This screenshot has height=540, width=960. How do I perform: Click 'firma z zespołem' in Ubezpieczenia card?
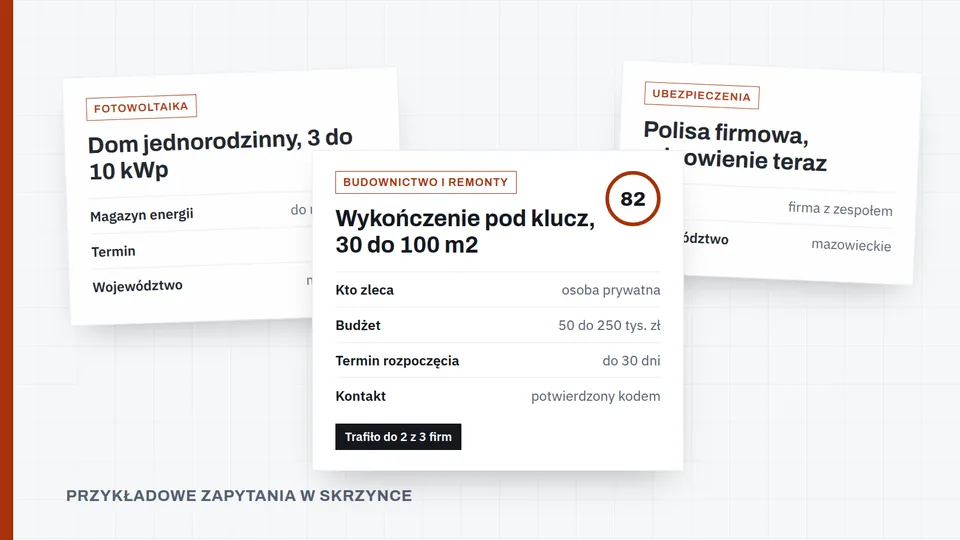pos(840,209)
